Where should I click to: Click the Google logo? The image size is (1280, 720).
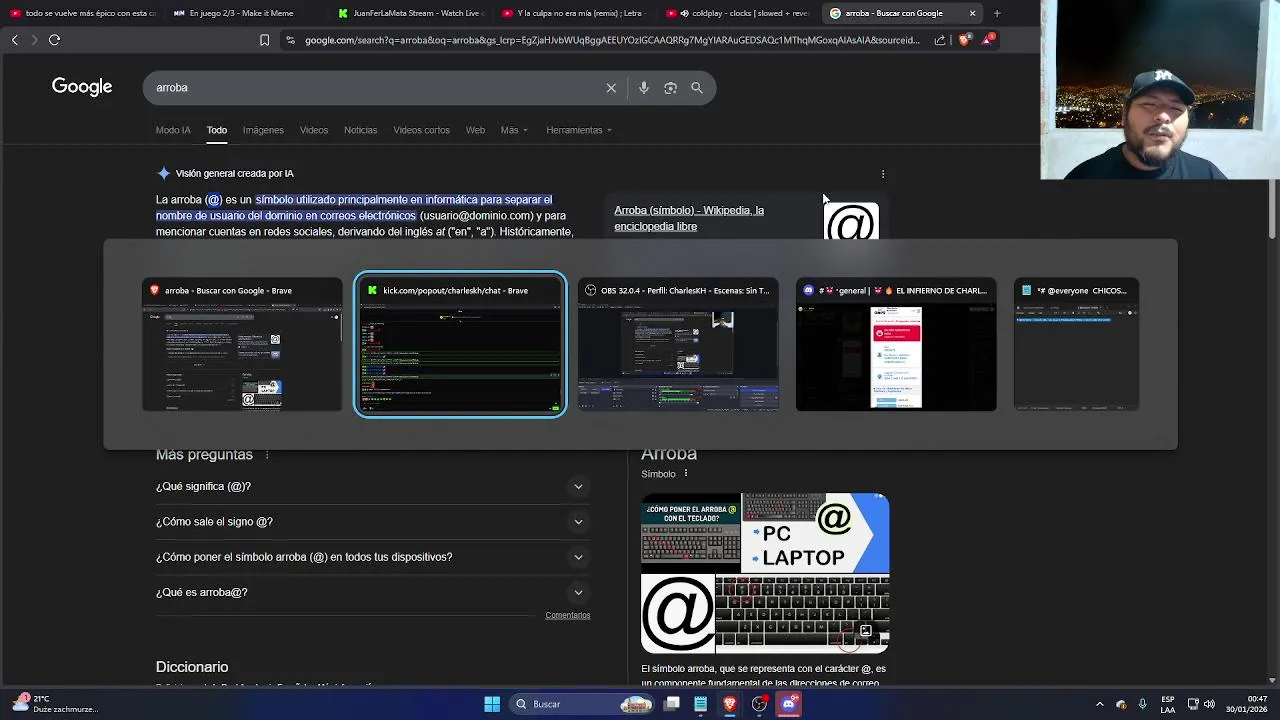(x=82, y=87)
